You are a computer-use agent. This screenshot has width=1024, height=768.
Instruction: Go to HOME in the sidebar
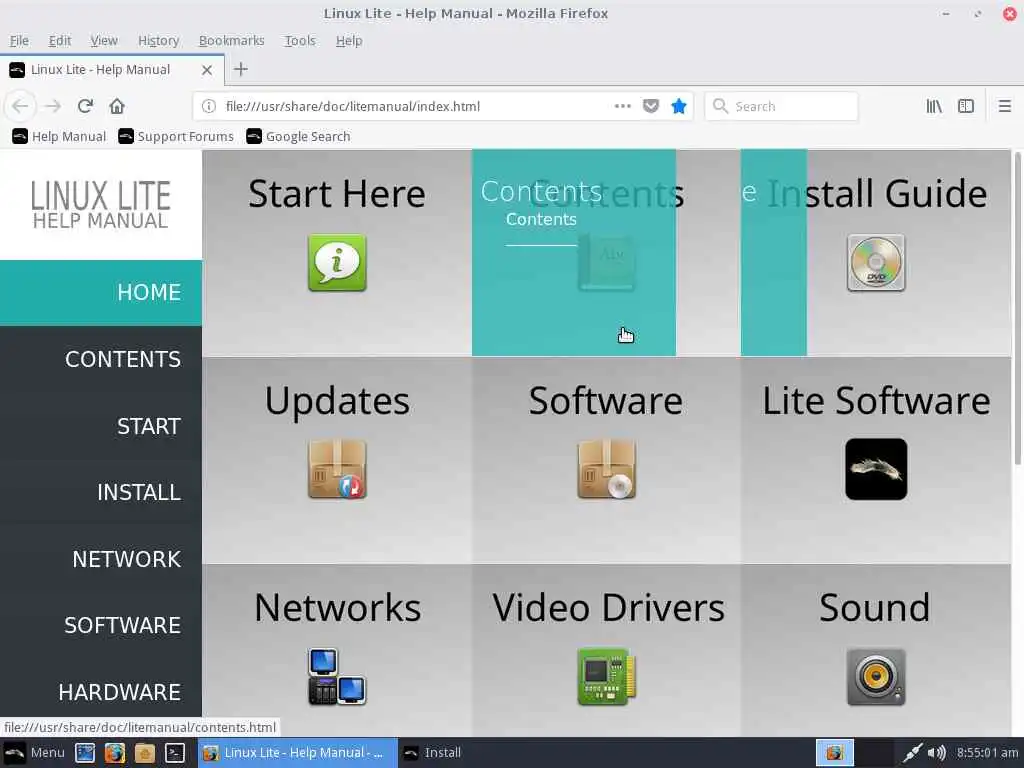pyautogui.click(x=101, y=293)
